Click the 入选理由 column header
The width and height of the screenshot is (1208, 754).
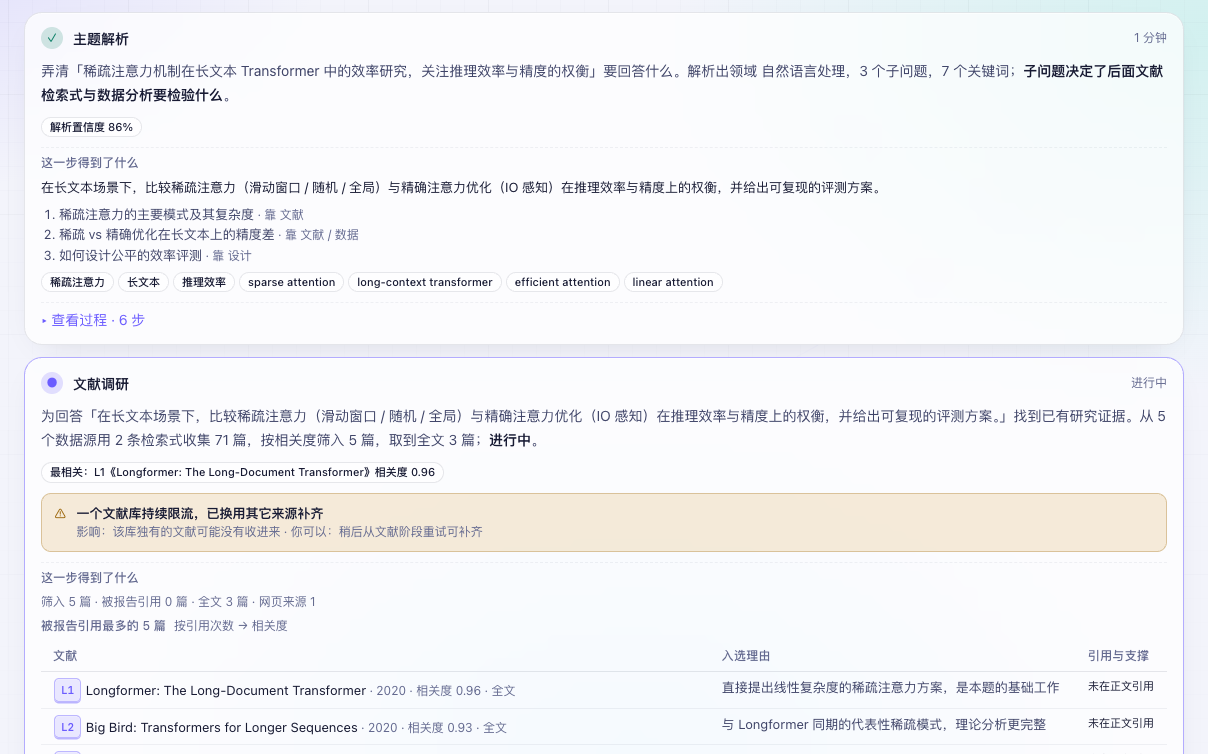pos(746,656)
